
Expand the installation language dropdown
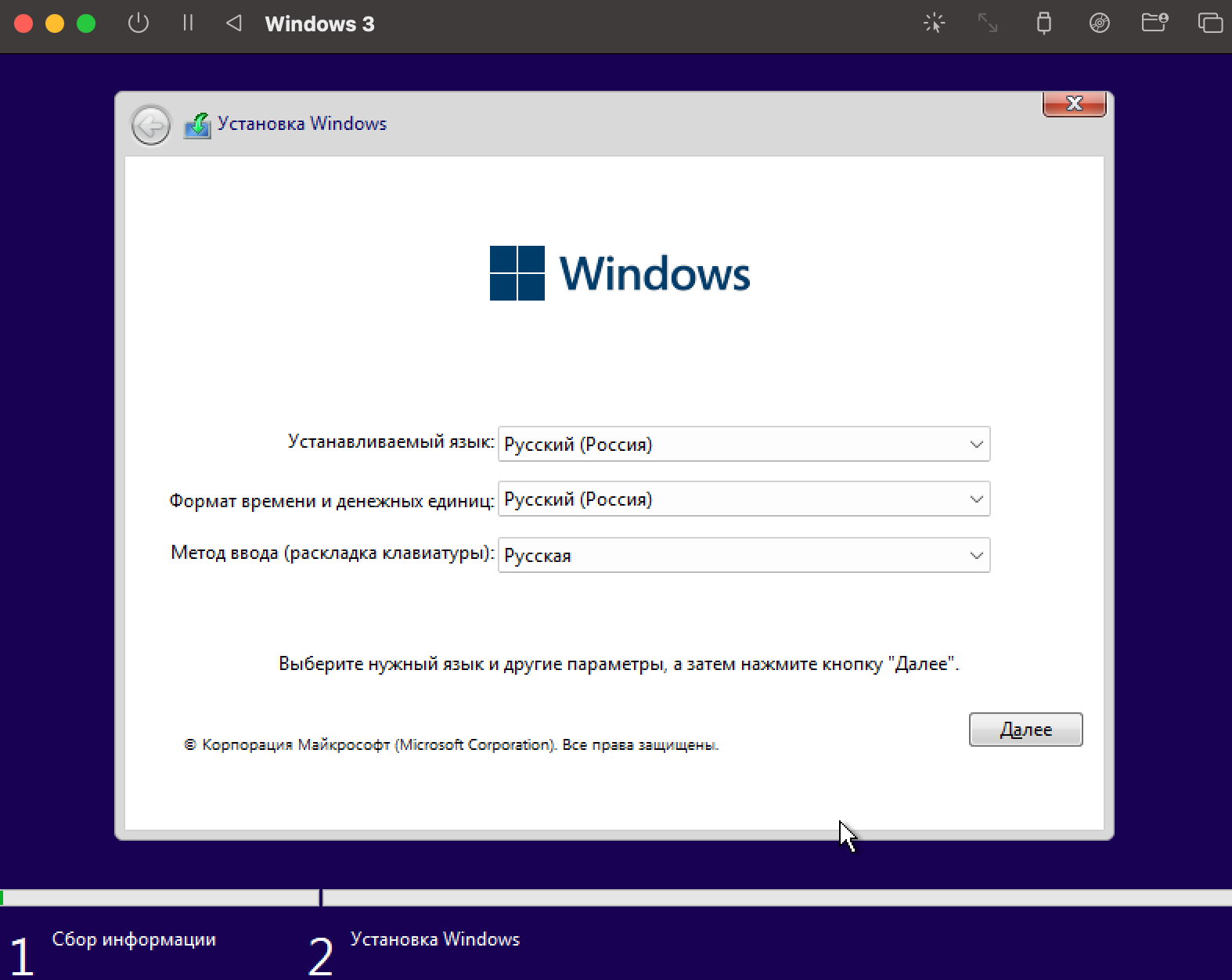tap(744, 444)
